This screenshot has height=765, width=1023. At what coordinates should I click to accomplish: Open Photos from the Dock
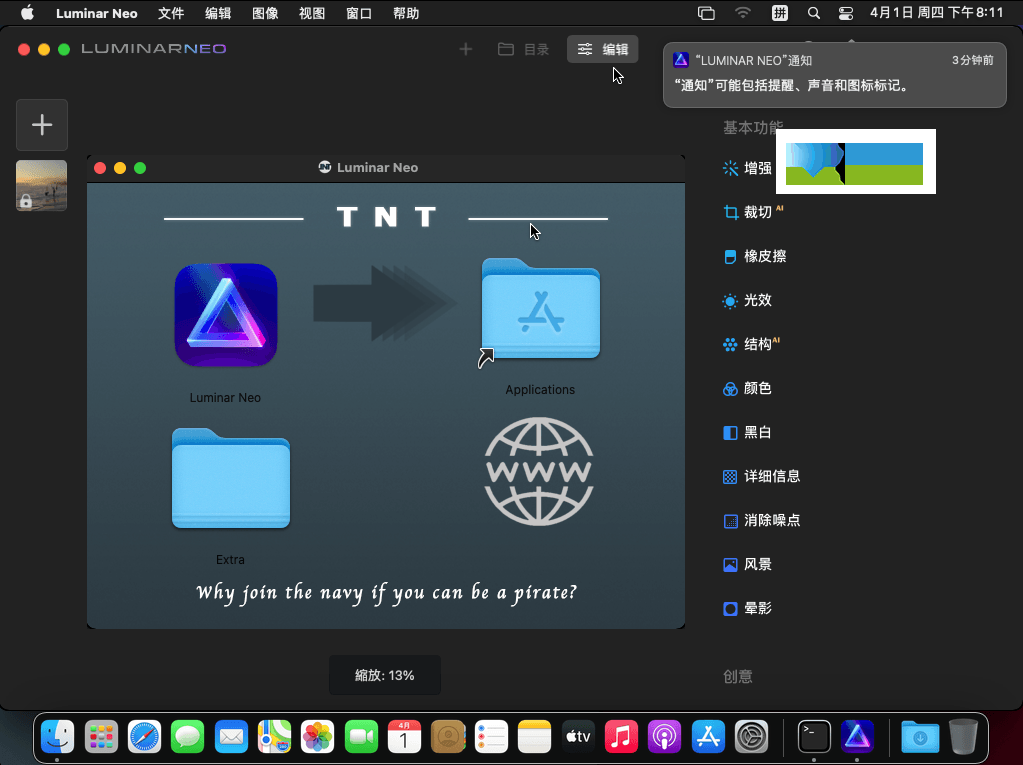coord(318,737)
